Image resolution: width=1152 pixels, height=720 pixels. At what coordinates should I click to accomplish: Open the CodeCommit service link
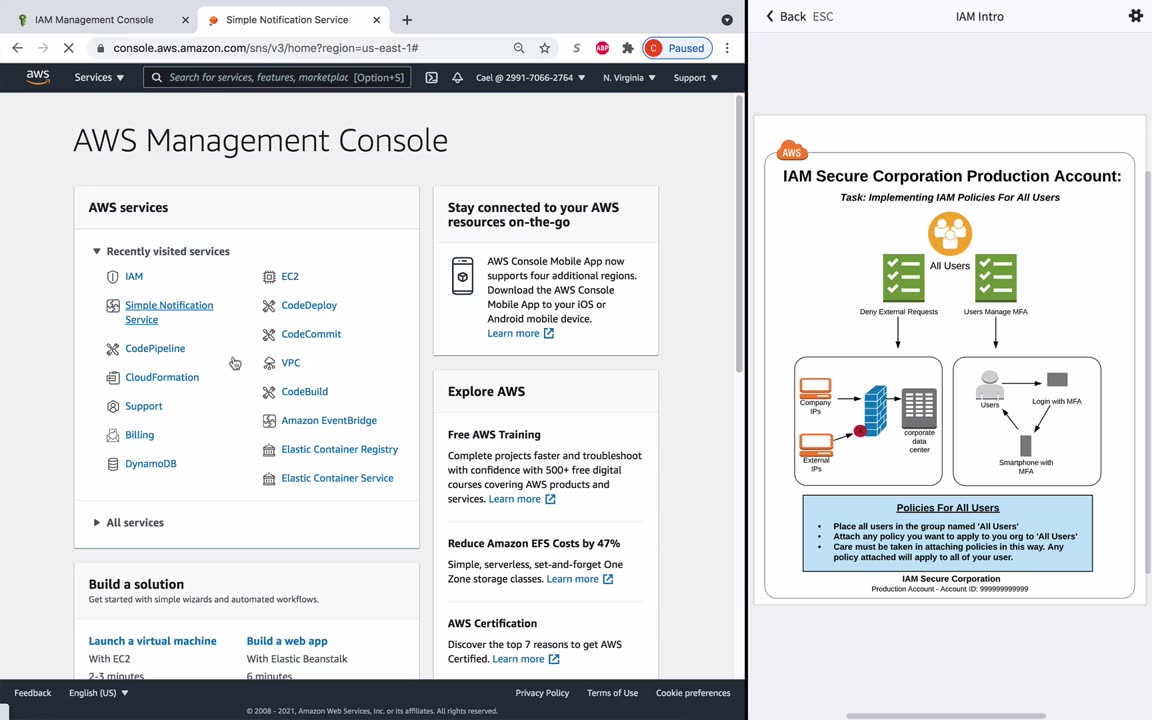point(311,334)
